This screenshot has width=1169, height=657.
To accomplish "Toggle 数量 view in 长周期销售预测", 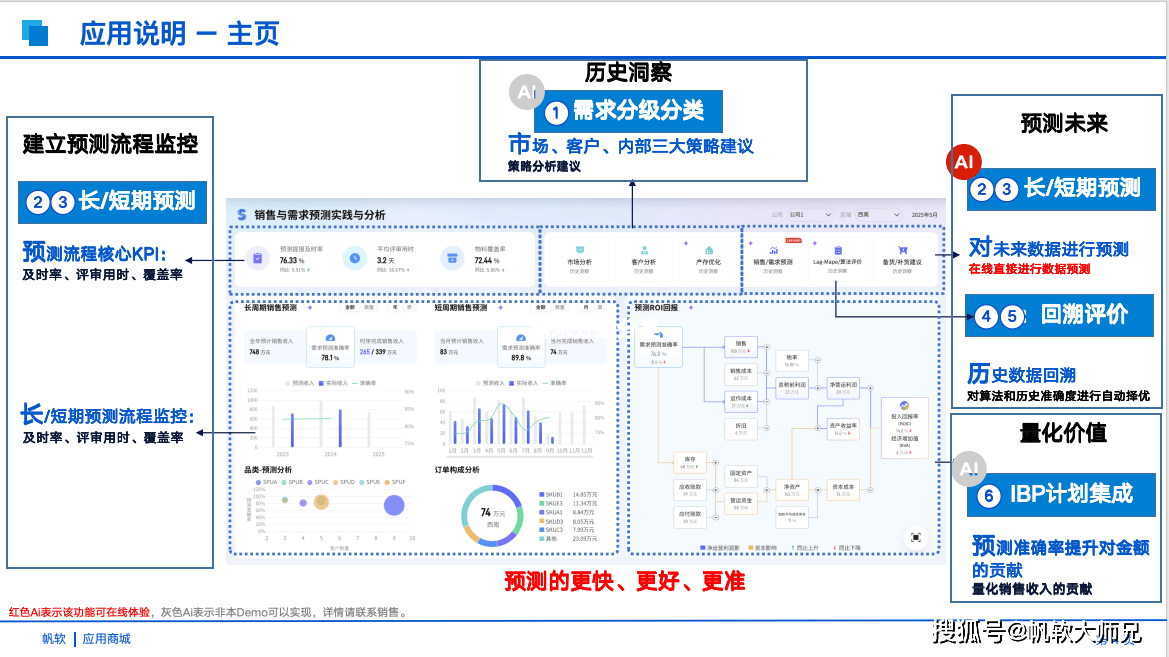I will (x=368, y=307).
